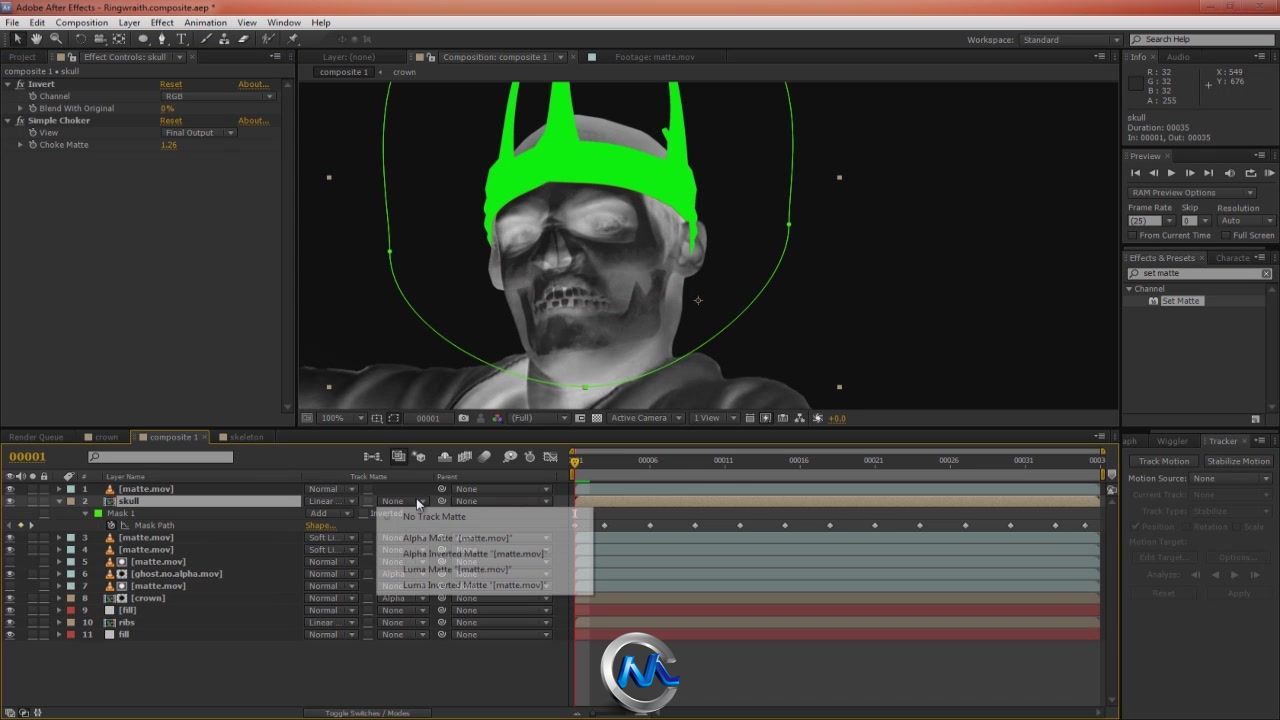Hide layer 1 matte.mov with eye icon
The image size is (1280, 720).
click(9, 489)
